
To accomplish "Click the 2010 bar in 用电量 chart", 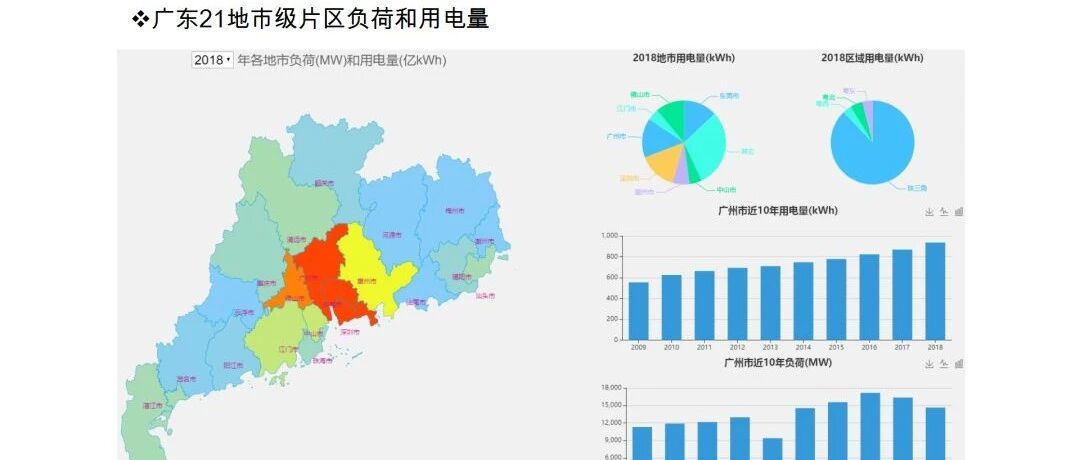I will 672,308.
